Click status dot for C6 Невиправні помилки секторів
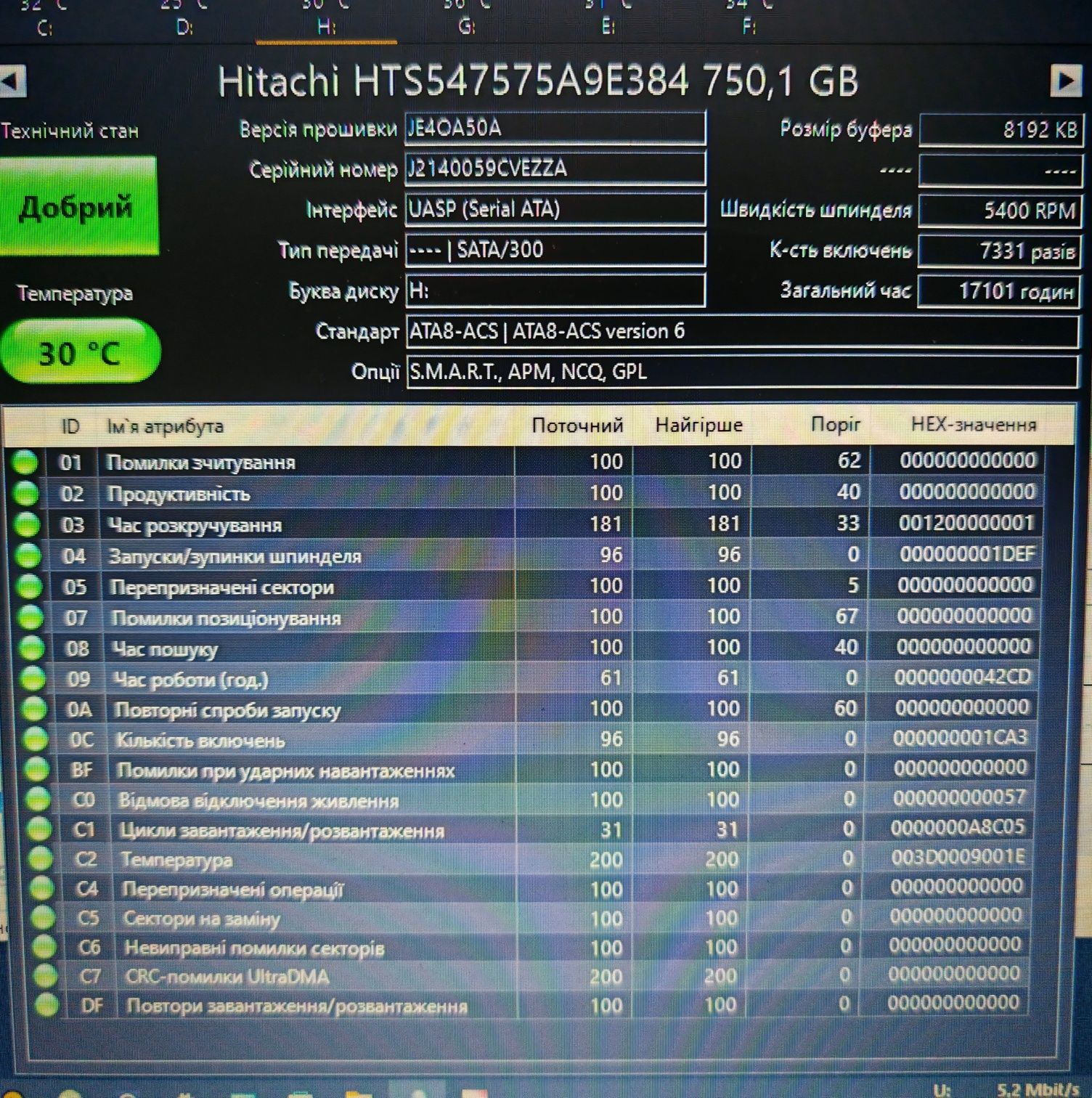Viewport: 1092px width, 1098px height. point(44,947)
